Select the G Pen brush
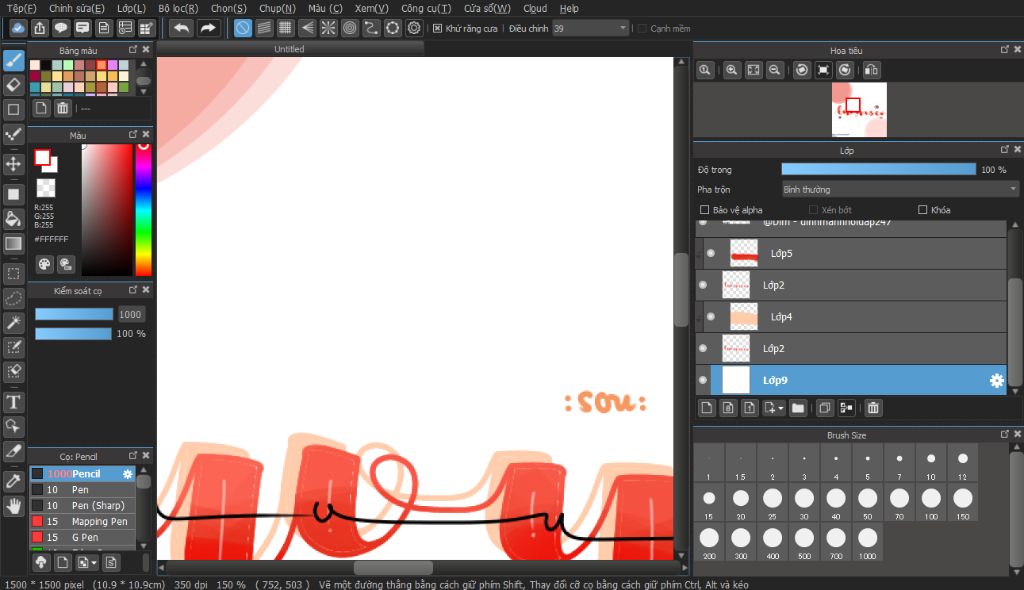1024x590 pixels. [x=83, y=537]
